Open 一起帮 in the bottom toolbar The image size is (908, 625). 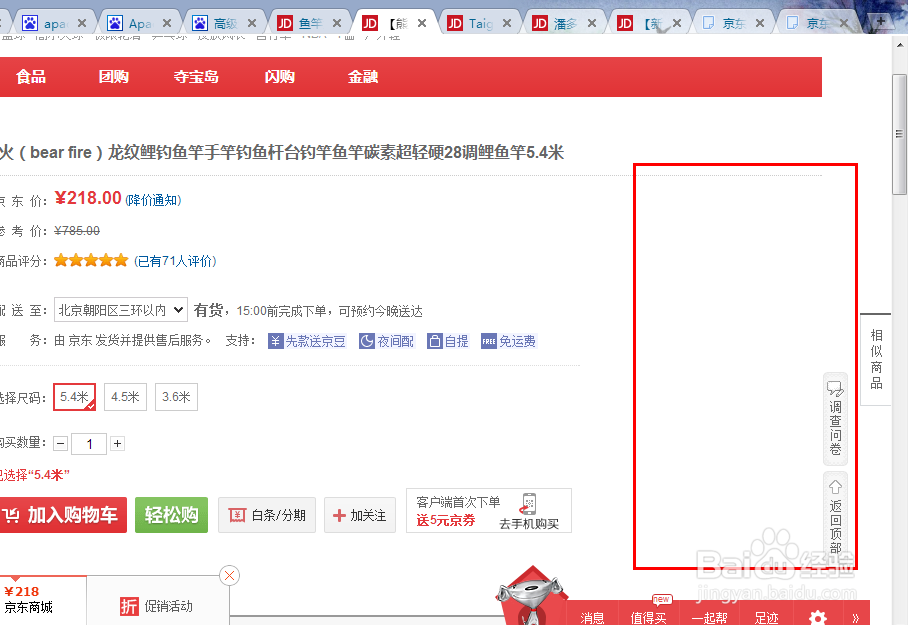pos(710,617)
